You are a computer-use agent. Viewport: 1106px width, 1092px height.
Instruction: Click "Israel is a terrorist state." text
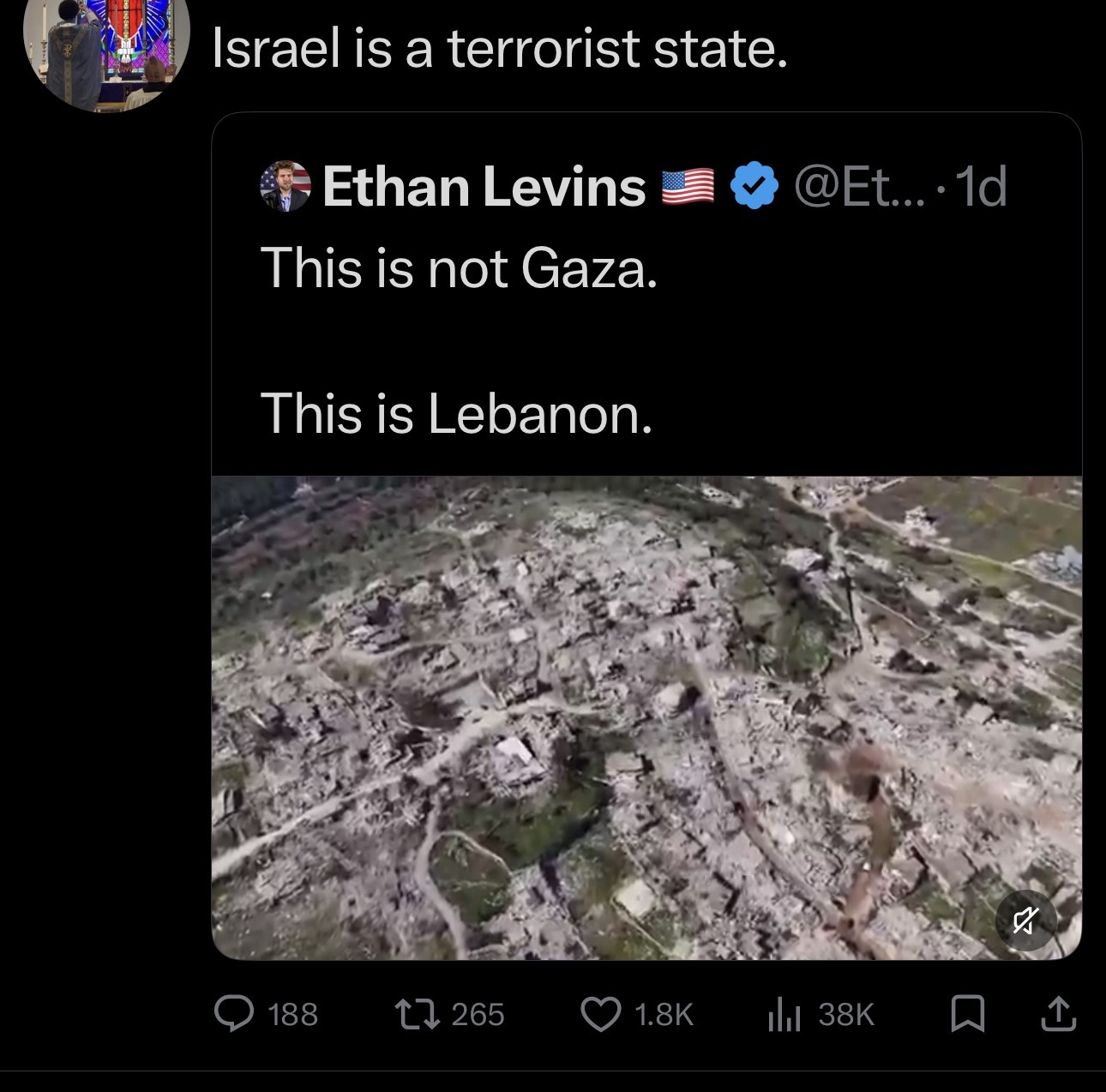(x=499, y=48)
